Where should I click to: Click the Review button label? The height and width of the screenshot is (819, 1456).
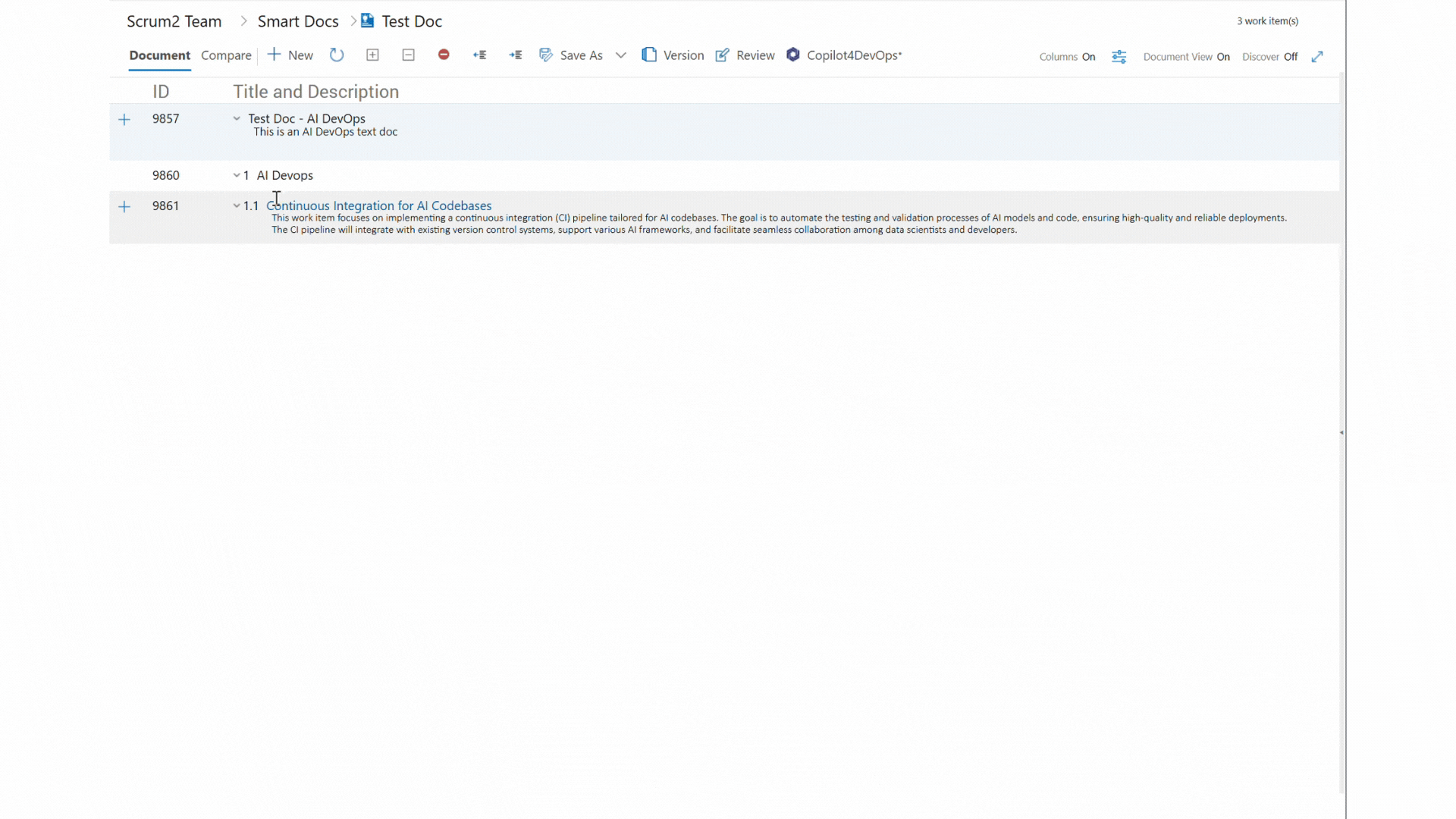(755, 55)
